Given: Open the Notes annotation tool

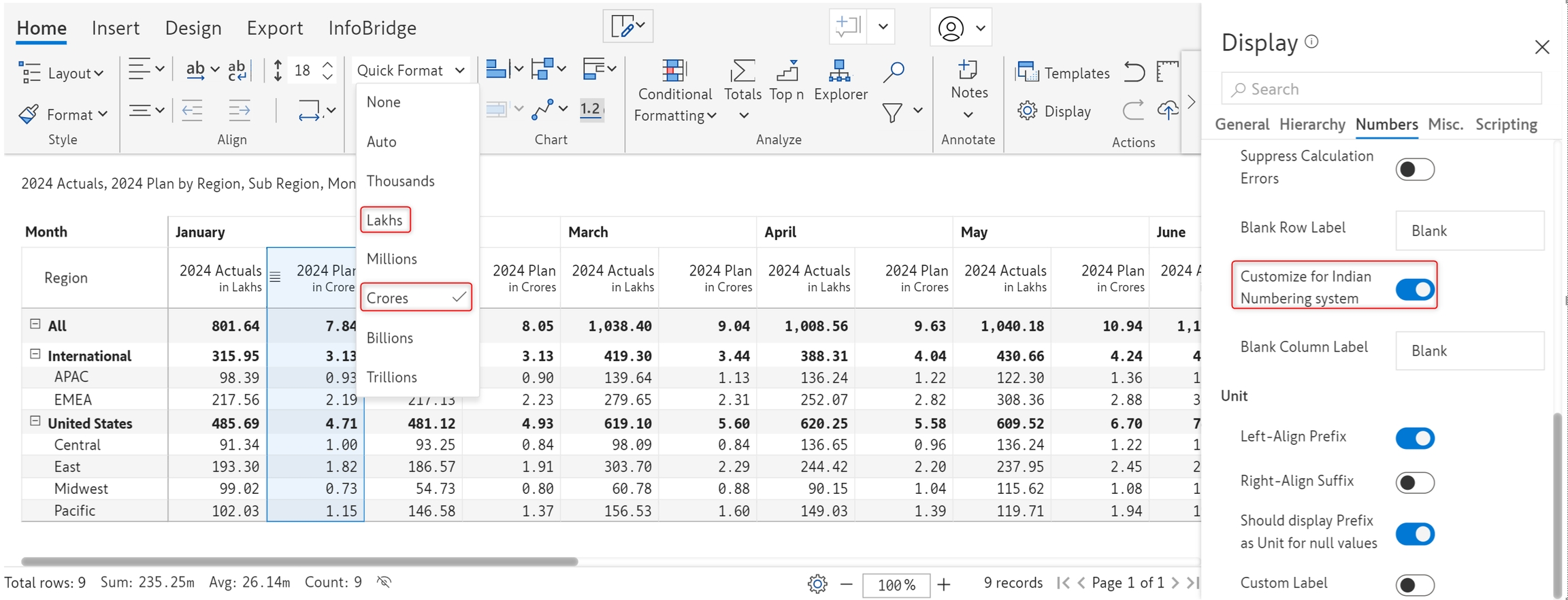Looking at the screenshot, I should 968,80.
